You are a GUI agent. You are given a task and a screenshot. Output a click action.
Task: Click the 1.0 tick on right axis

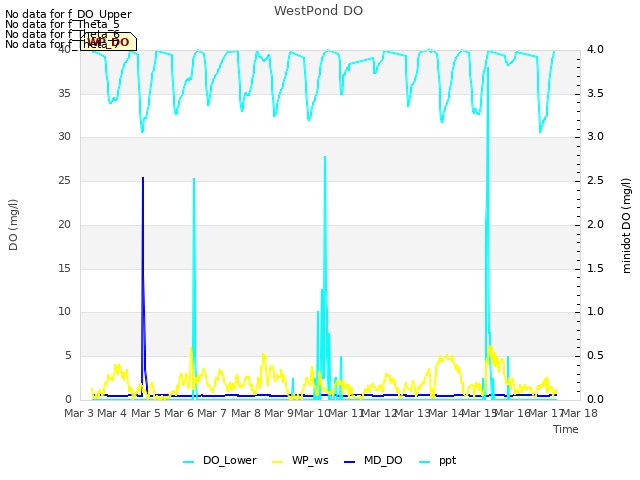click(595, 311)
